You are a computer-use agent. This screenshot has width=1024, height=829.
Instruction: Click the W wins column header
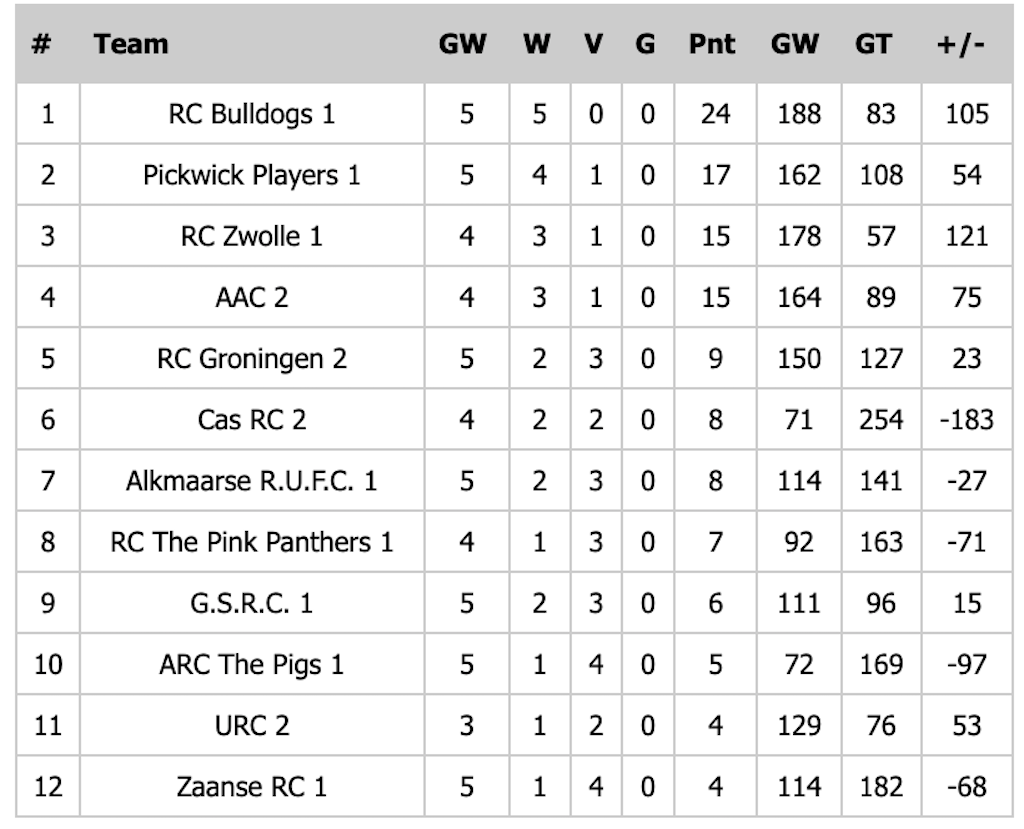tap(537, 44)
